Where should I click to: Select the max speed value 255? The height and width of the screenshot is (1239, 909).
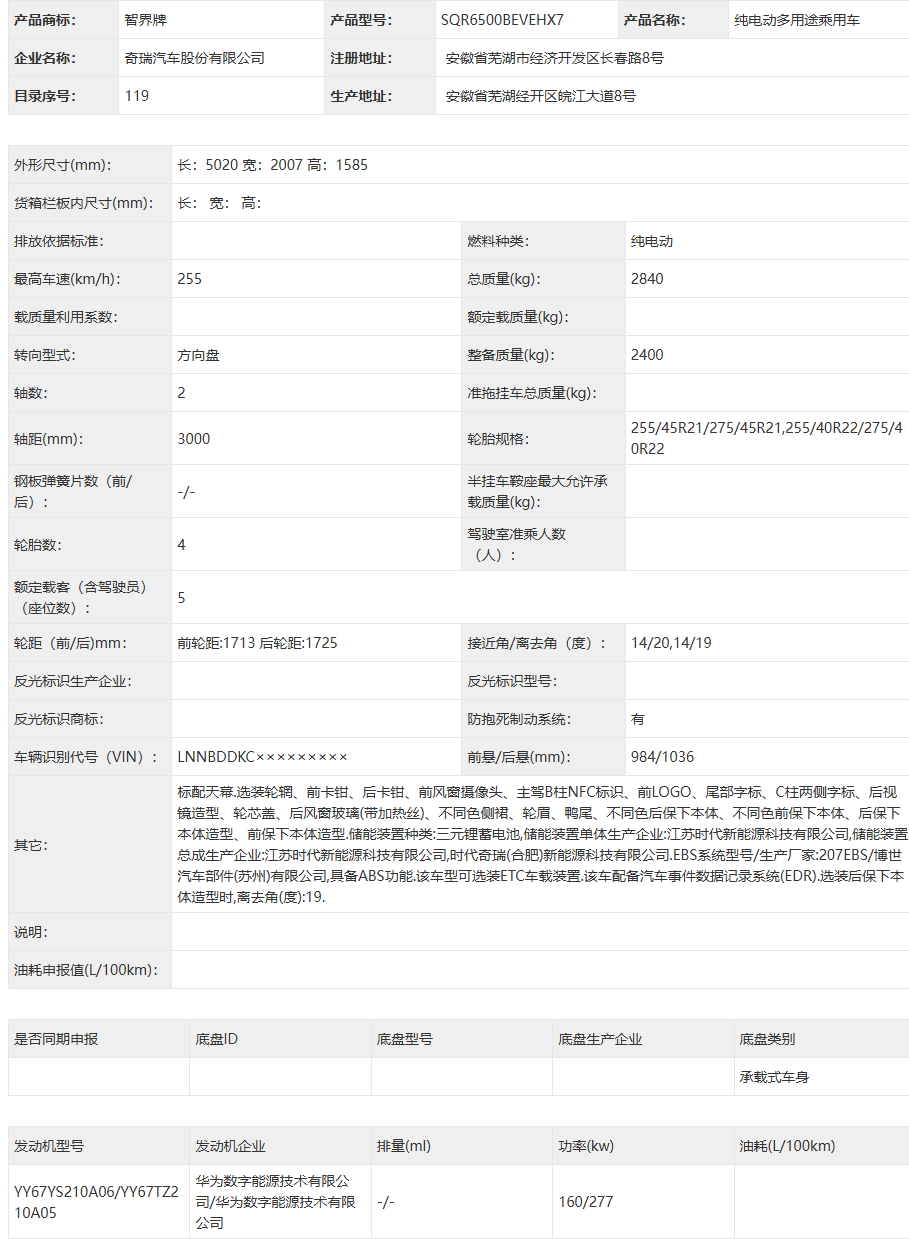coord(189,279)
